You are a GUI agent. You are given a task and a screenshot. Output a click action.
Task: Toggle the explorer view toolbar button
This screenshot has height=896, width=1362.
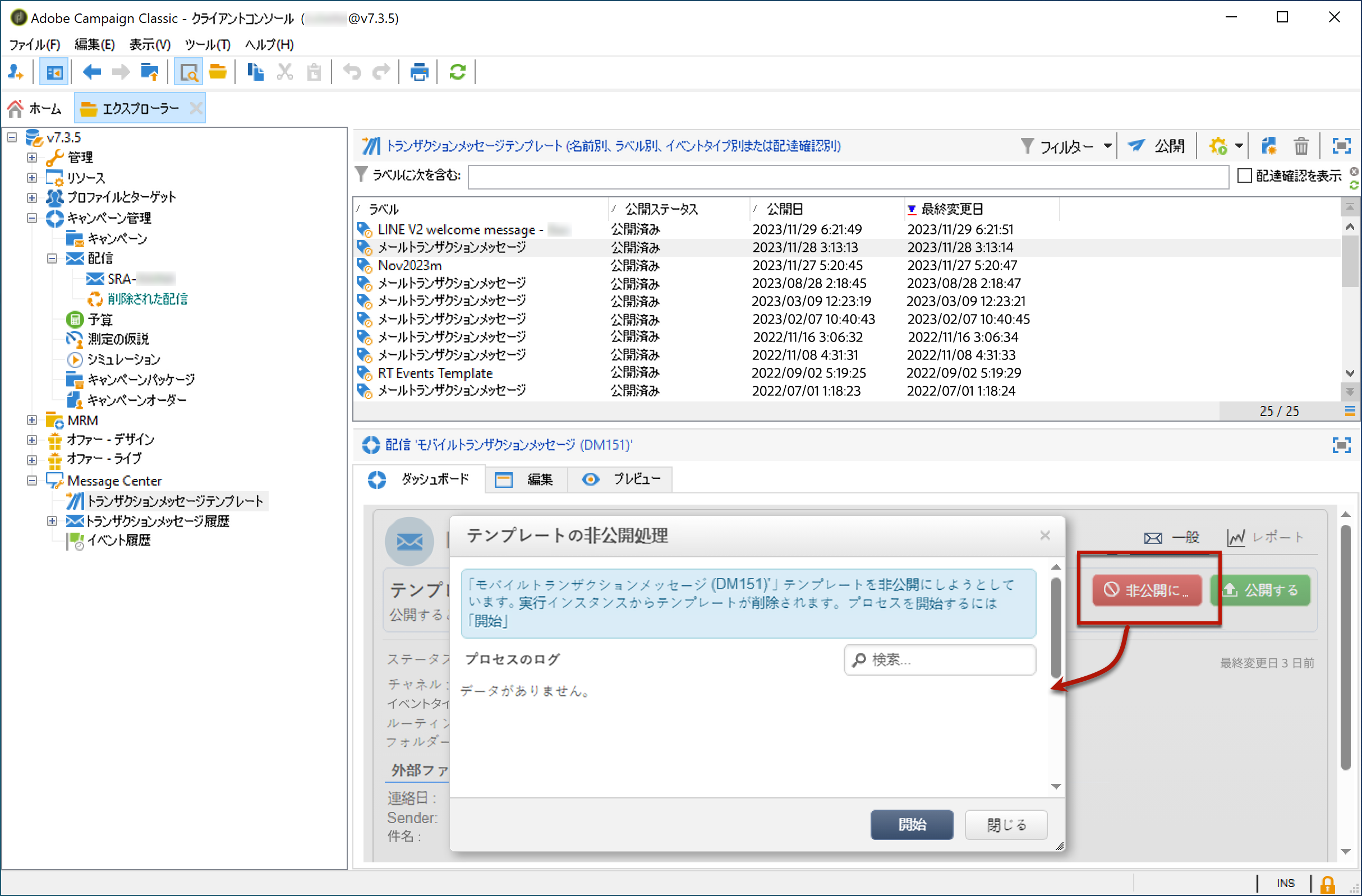tap(188, 72)
